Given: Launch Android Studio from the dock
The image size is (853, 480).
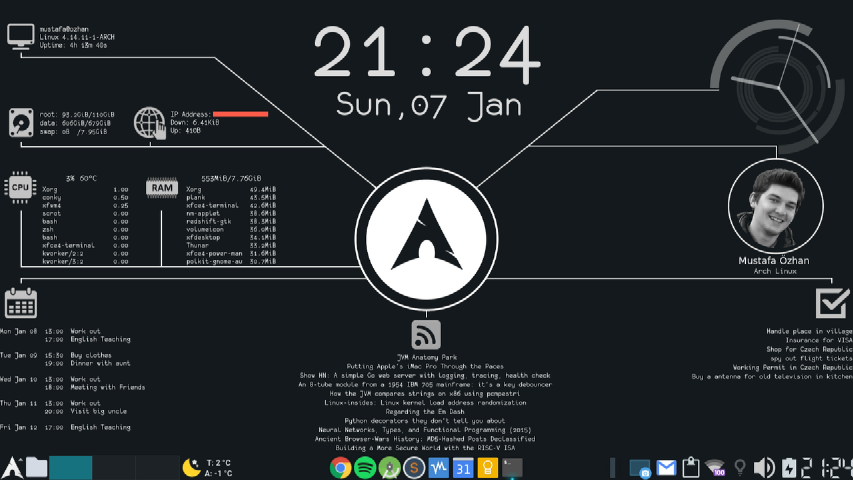Looking at the screenshot, I should coord(389,467).
